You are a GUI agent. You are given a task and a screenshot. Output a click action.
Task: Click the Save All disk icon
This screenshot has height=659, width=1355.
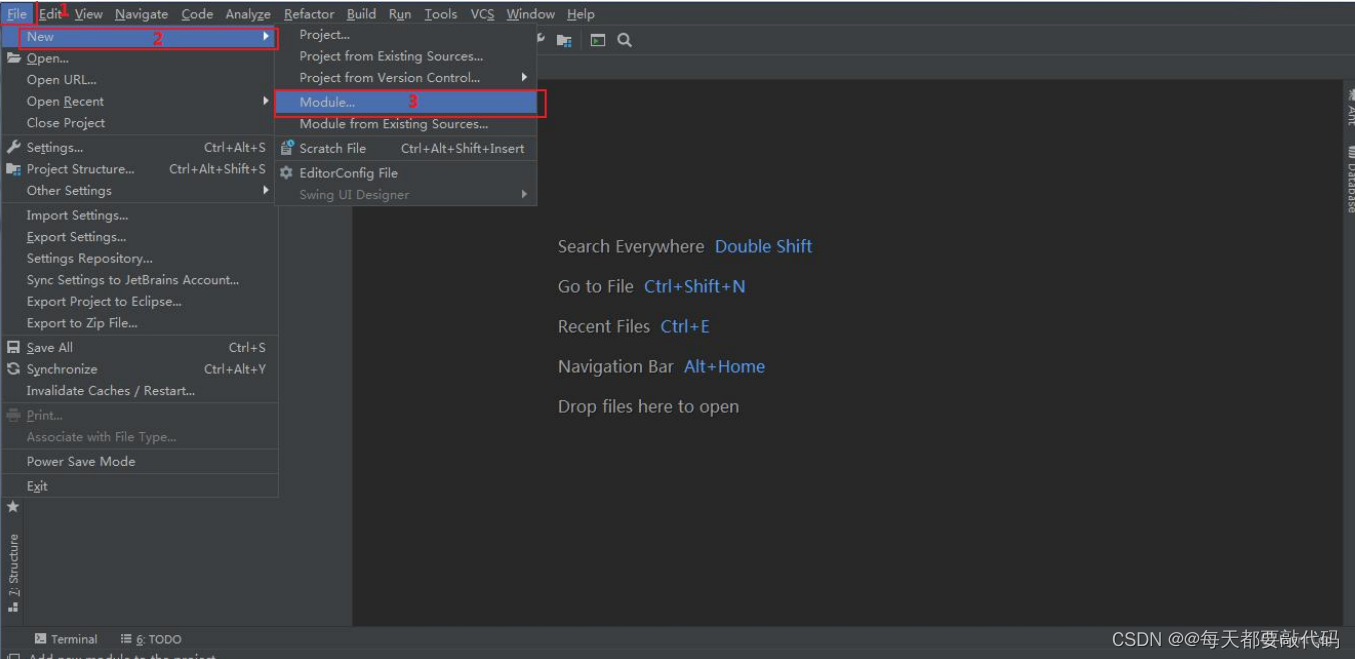tap(14, 347)
